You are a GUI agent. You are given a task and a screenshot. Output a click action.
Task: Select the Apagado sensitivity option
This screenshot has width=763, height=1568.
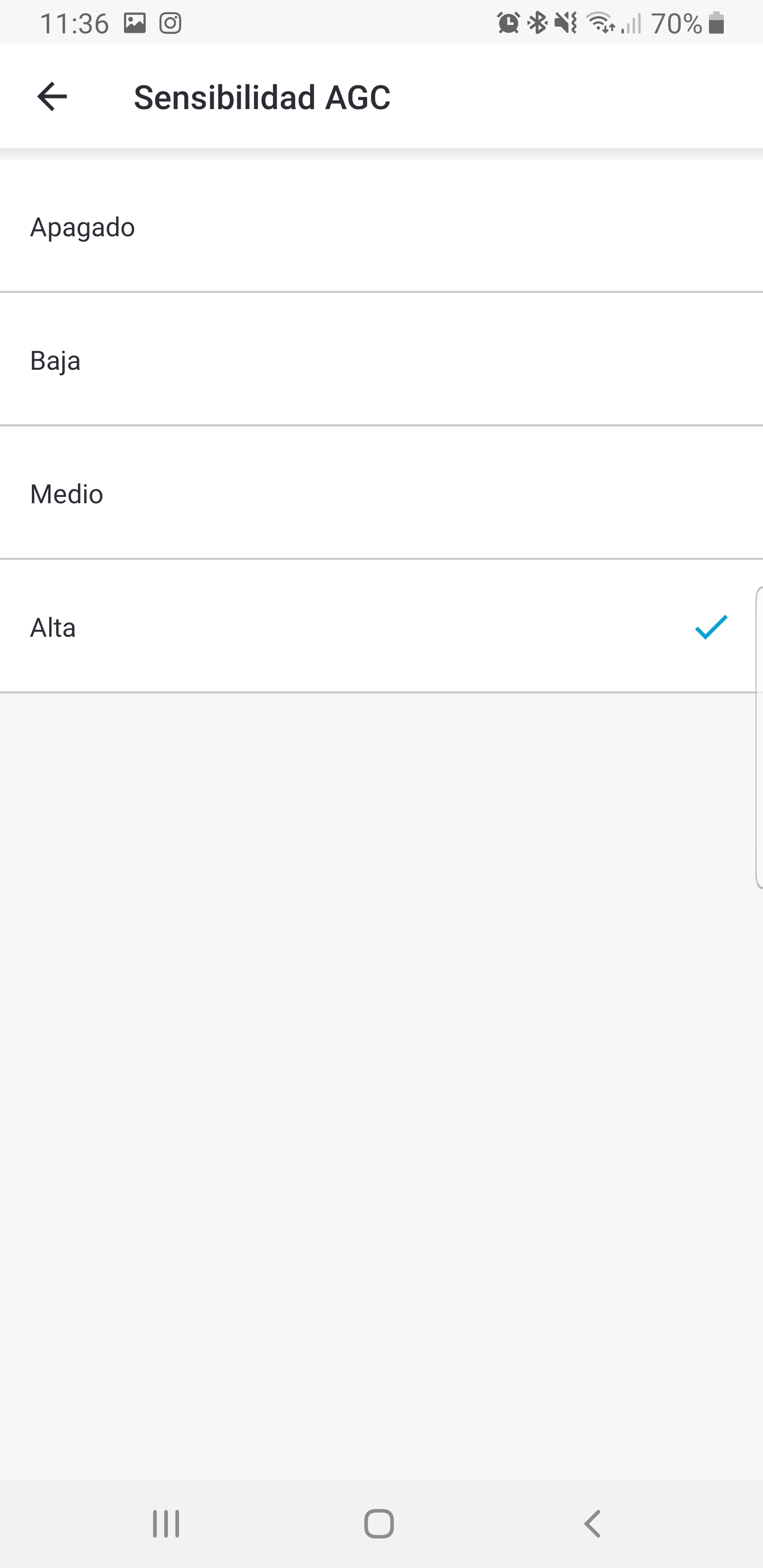[381, 226]
